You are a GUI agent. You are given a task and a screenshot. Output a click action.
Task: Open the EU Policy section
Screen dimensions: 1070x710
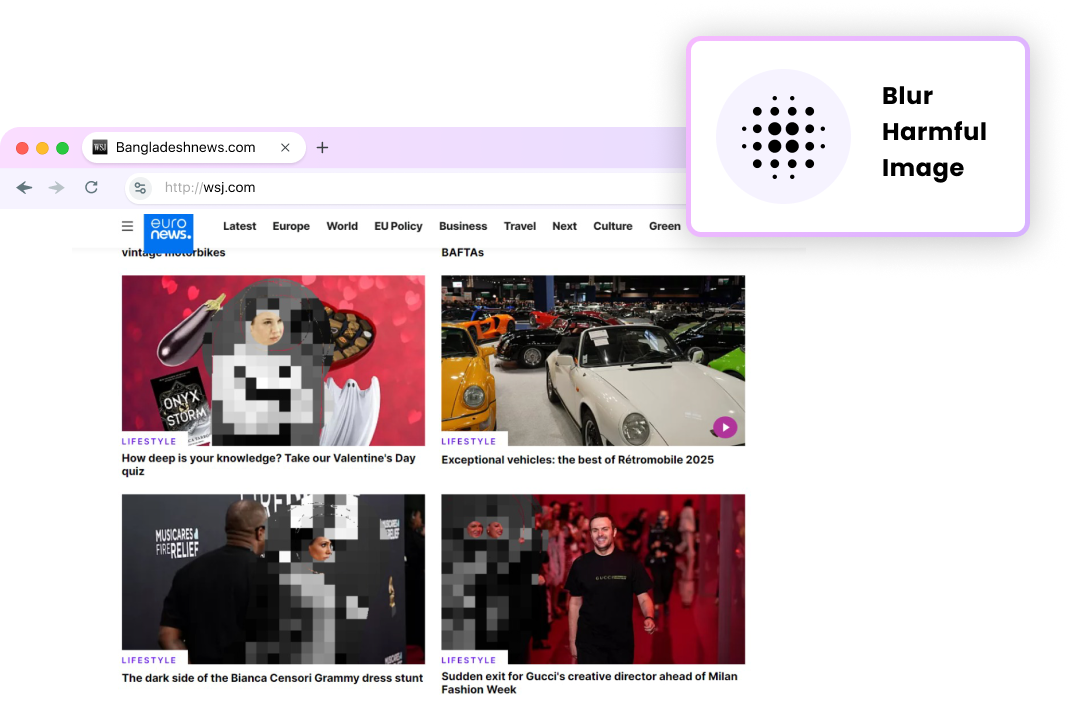[x=398, y=226]
